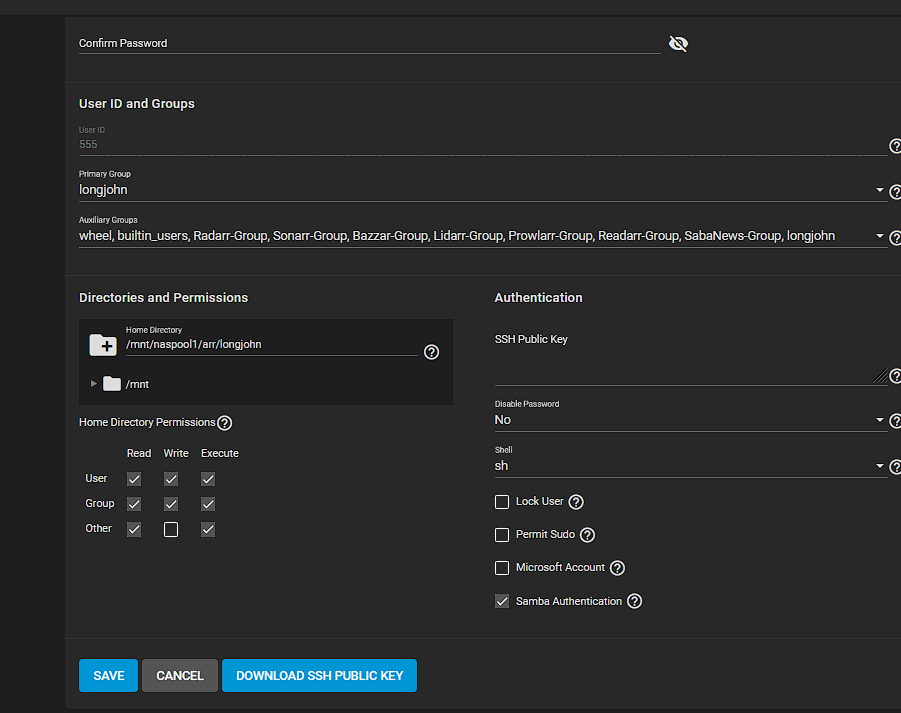Viewport: 901px width, 713px height.
Task: Show help for Samba Authentication
Action: 634,602
